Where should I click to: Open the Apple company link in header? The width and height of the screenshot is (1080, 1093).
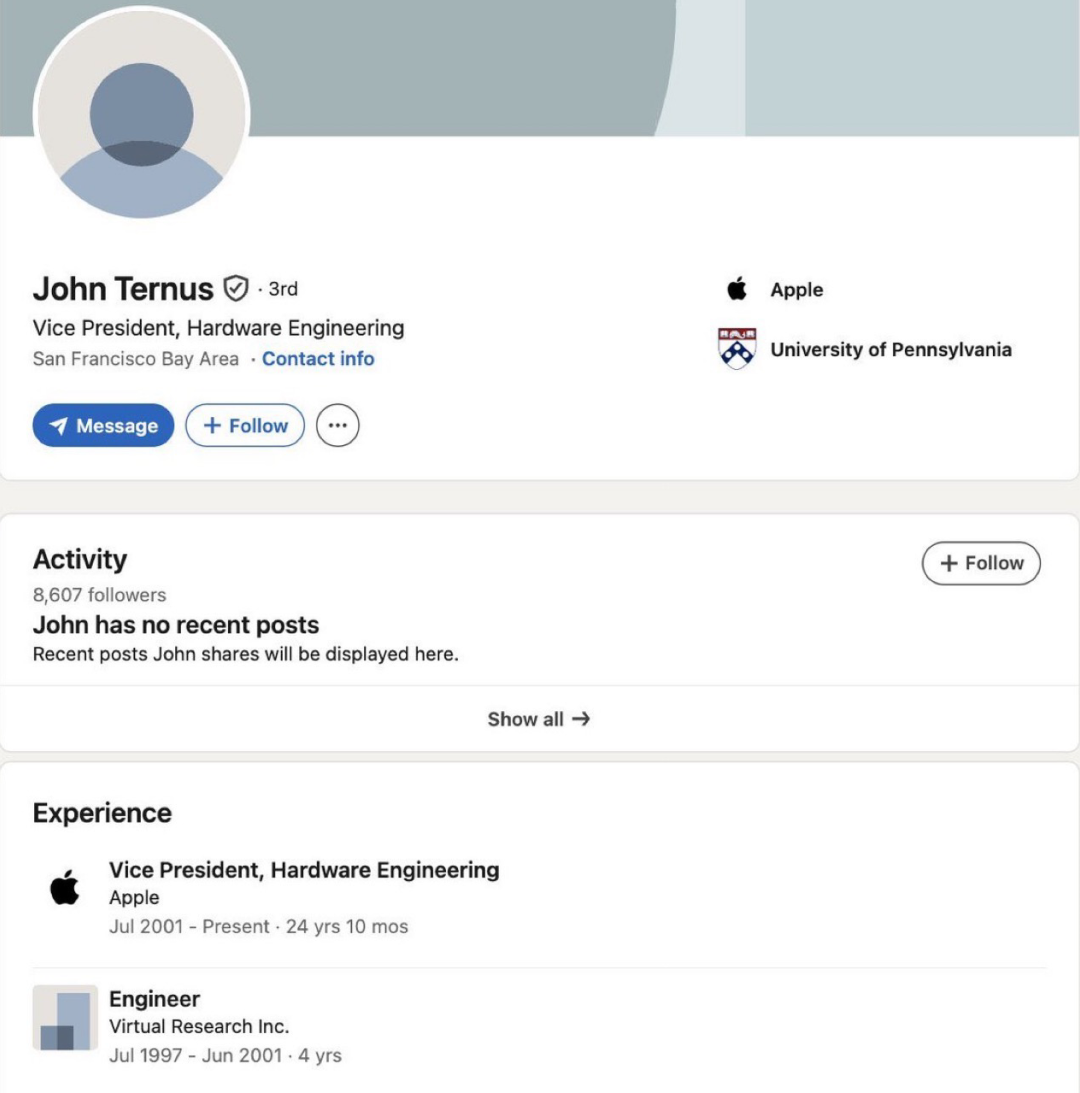coord(796,289)
